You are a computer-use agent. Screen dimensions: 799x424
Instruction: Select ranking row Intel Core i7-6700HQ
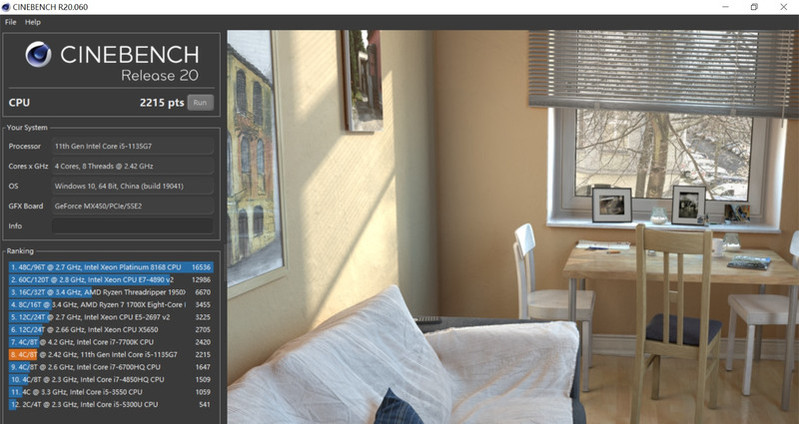(x=111, y=367)
